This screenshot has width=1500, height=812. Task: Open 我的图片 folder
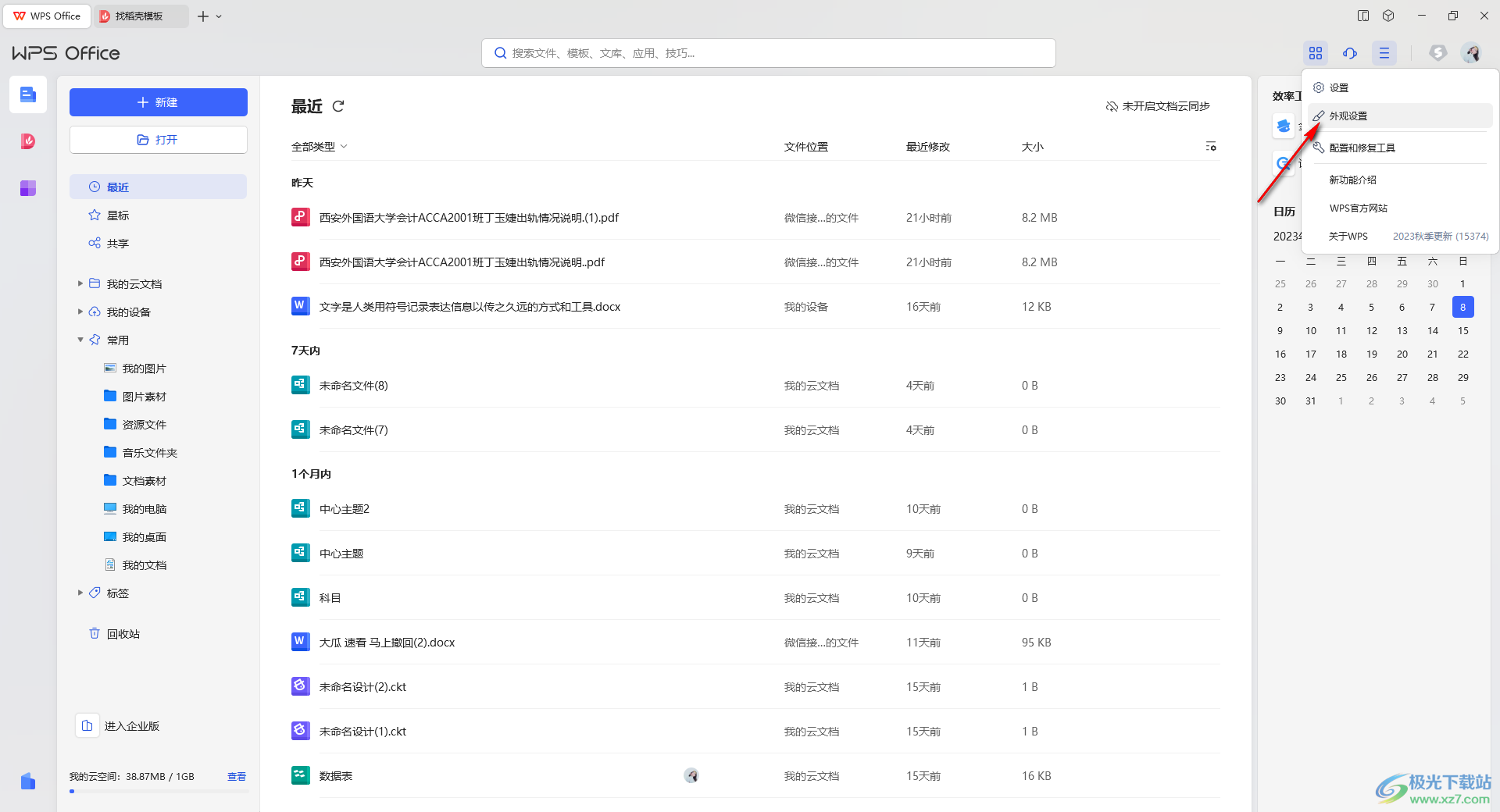(135, 369)
